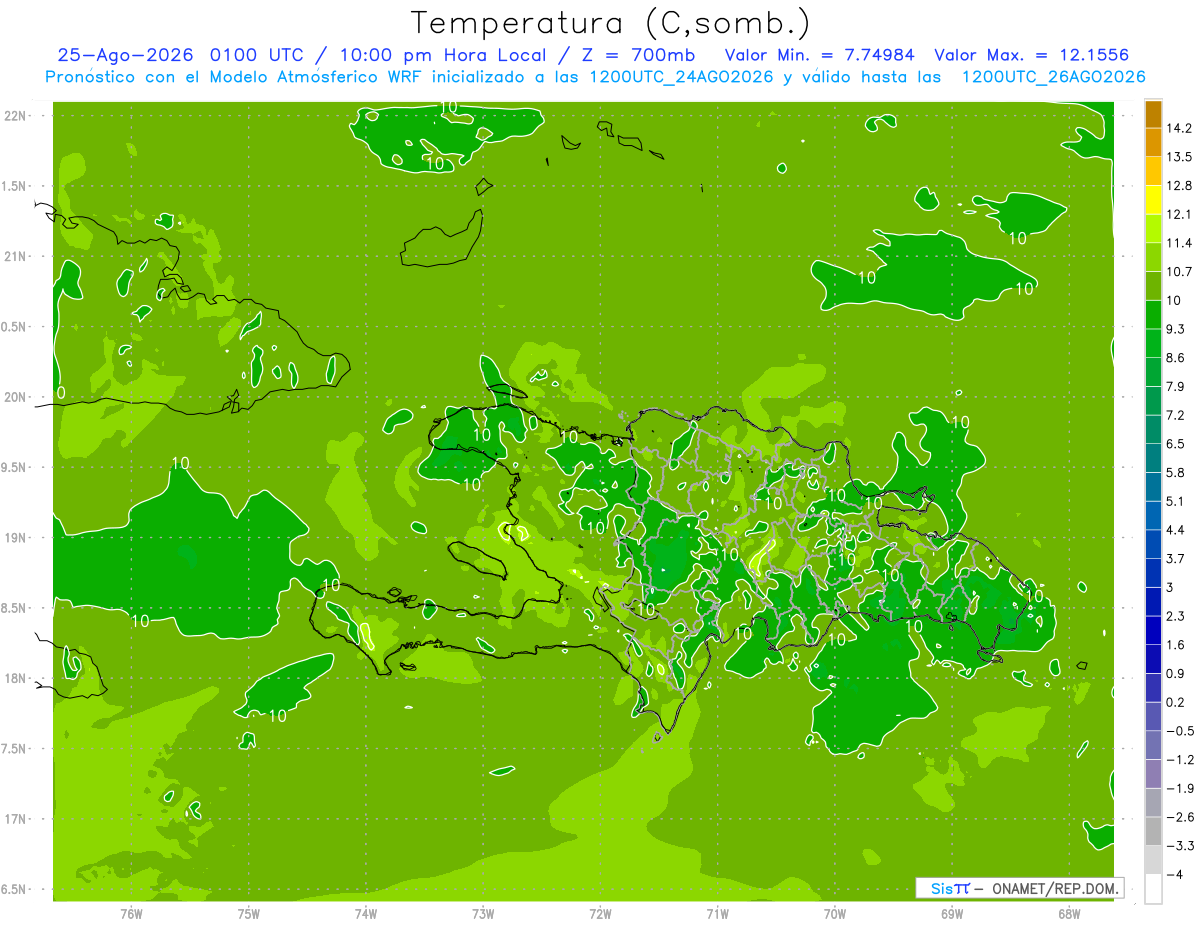Click legend value "10.7"

[1179, 272]
